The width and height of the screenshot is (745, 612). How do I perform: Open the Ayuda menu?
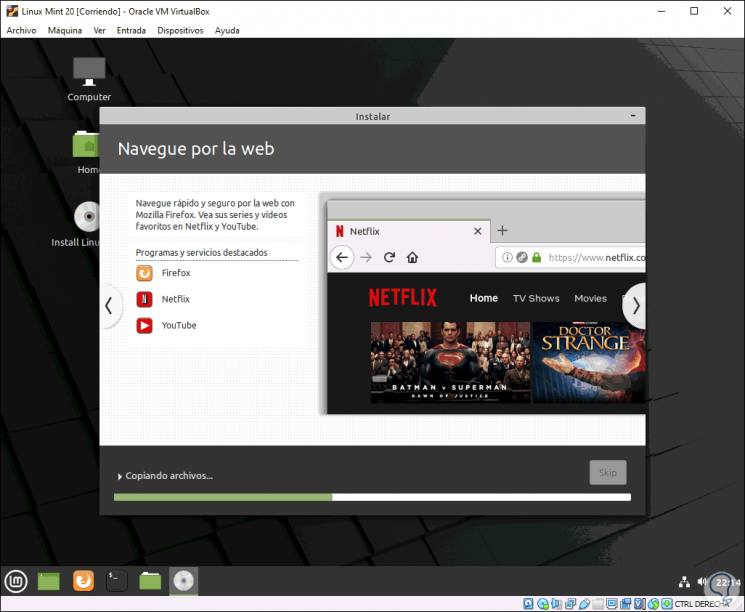point(227,30)
